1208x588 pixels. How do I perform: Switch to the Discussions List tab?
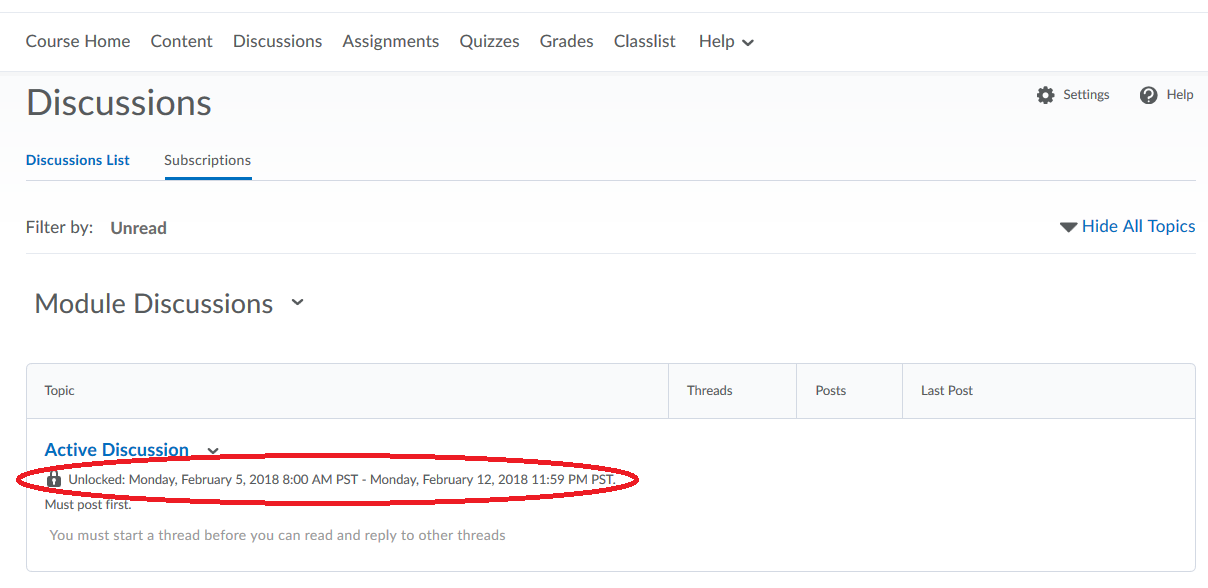tap(77, 160)
